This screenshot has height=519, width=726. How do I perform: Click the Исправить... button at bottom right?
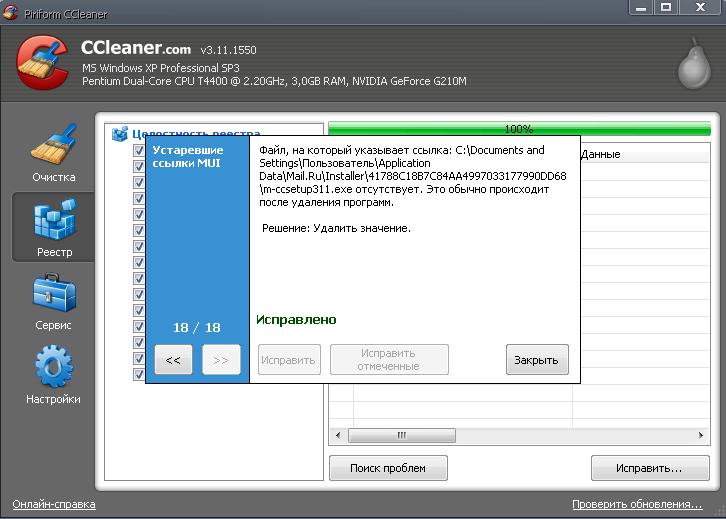pyautogui.click(x=649, y=468)
